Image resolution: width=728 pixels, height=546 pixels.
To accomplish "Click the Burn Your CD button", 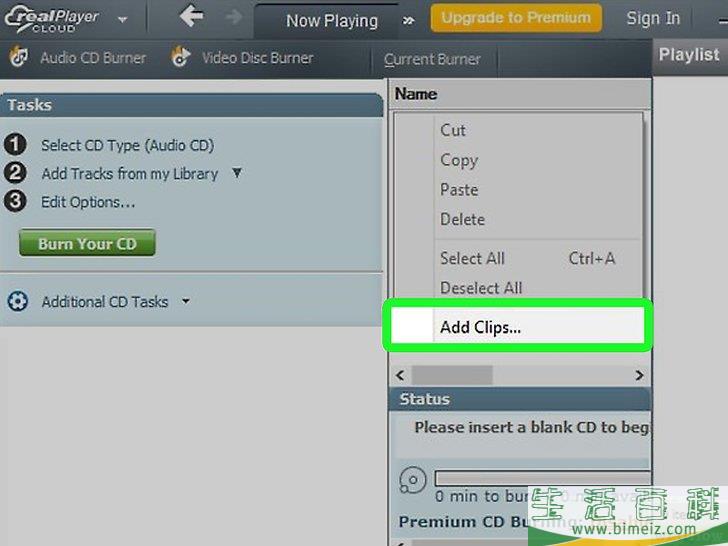I will tap(87, 243).
